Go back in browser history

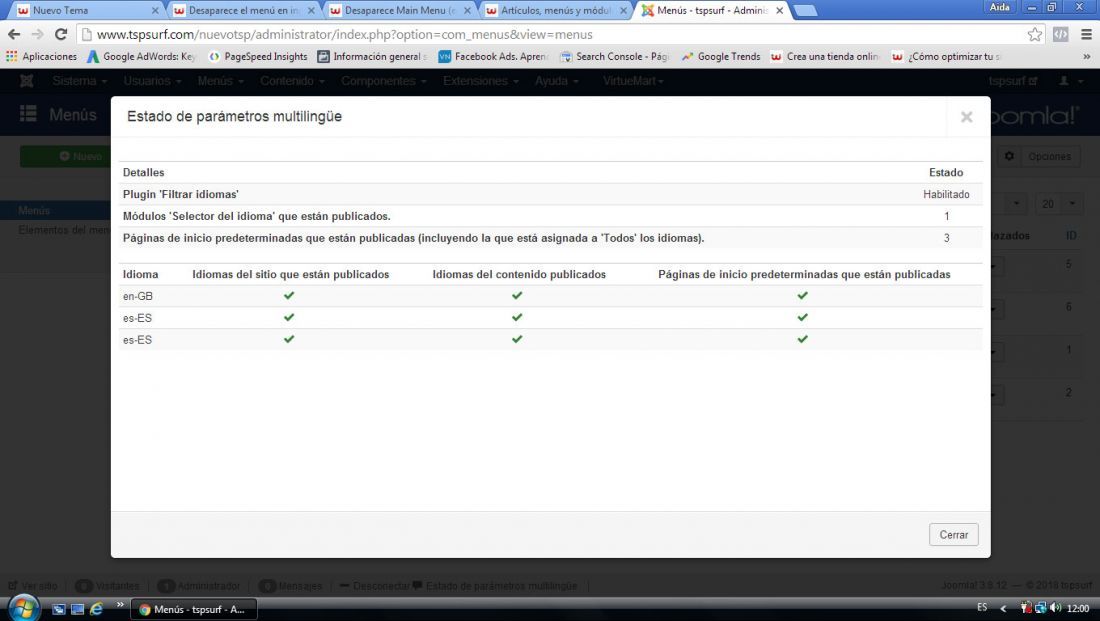(x=14, y=34)
